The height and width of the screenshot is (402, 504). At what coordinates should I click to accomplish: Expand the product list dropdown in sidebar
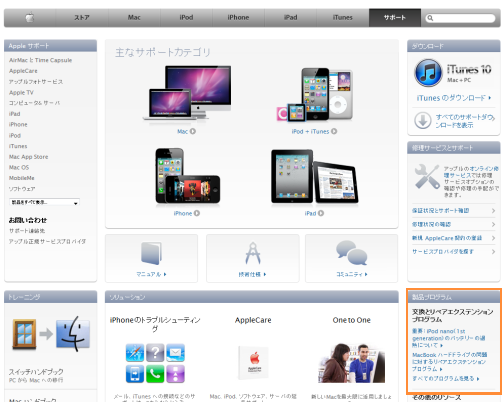(44, 202)
